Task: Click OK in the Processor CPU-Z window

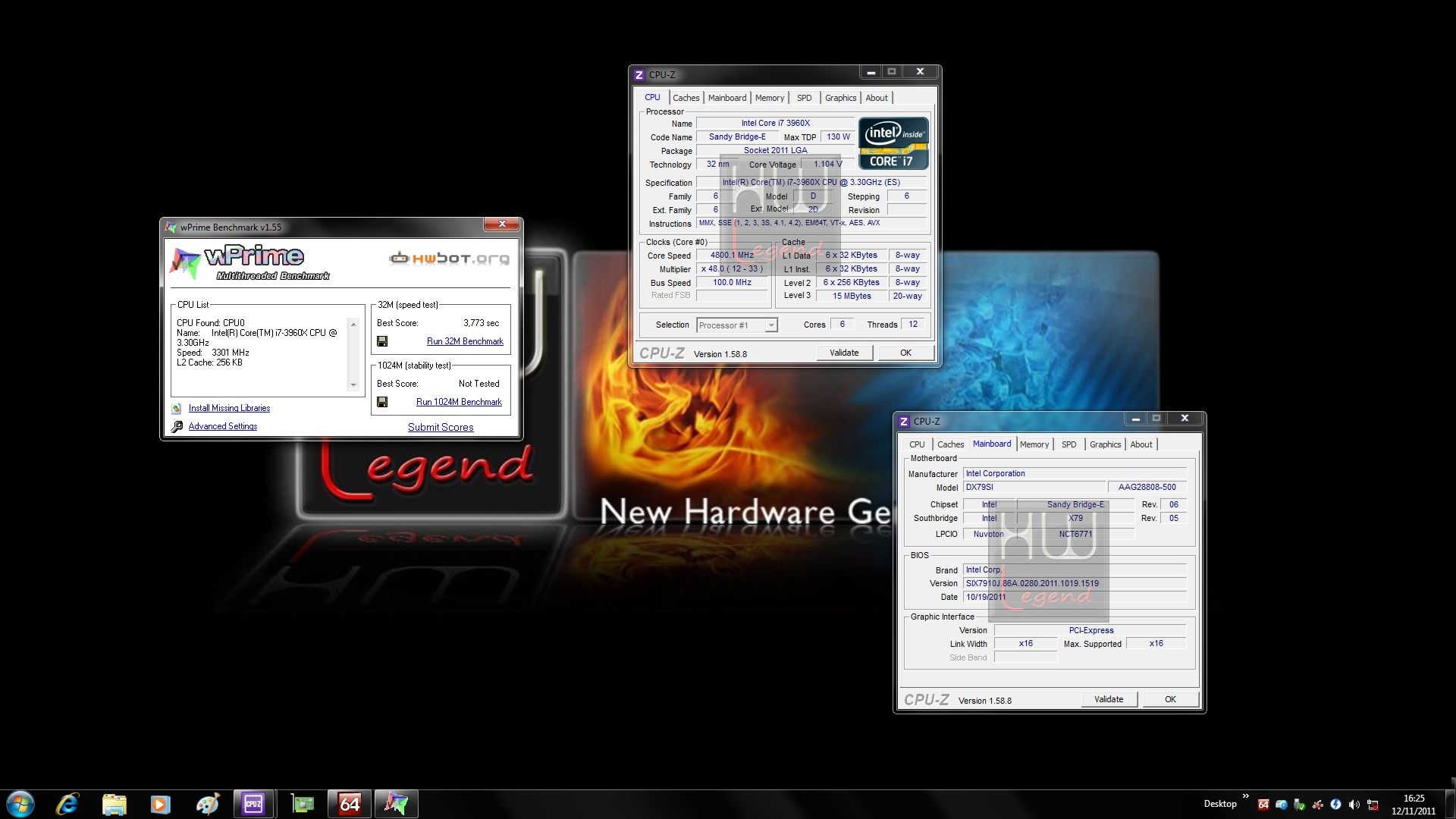Action: (x=905, y=353)
